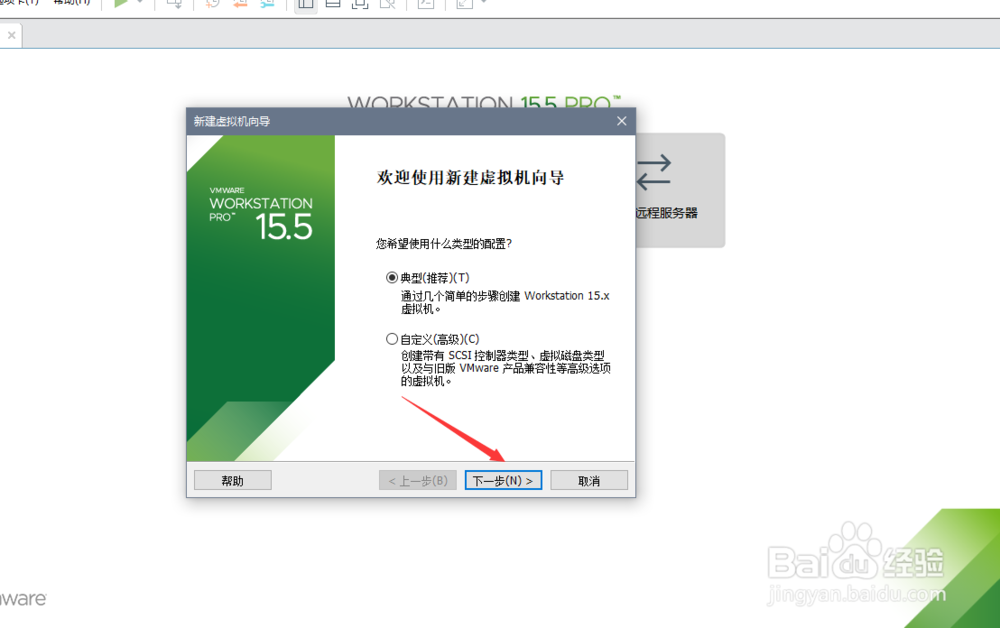The image size is (1000, 628).
Task: Click the take-snapshot clock icon in toolbar
Action: (212, 3)
